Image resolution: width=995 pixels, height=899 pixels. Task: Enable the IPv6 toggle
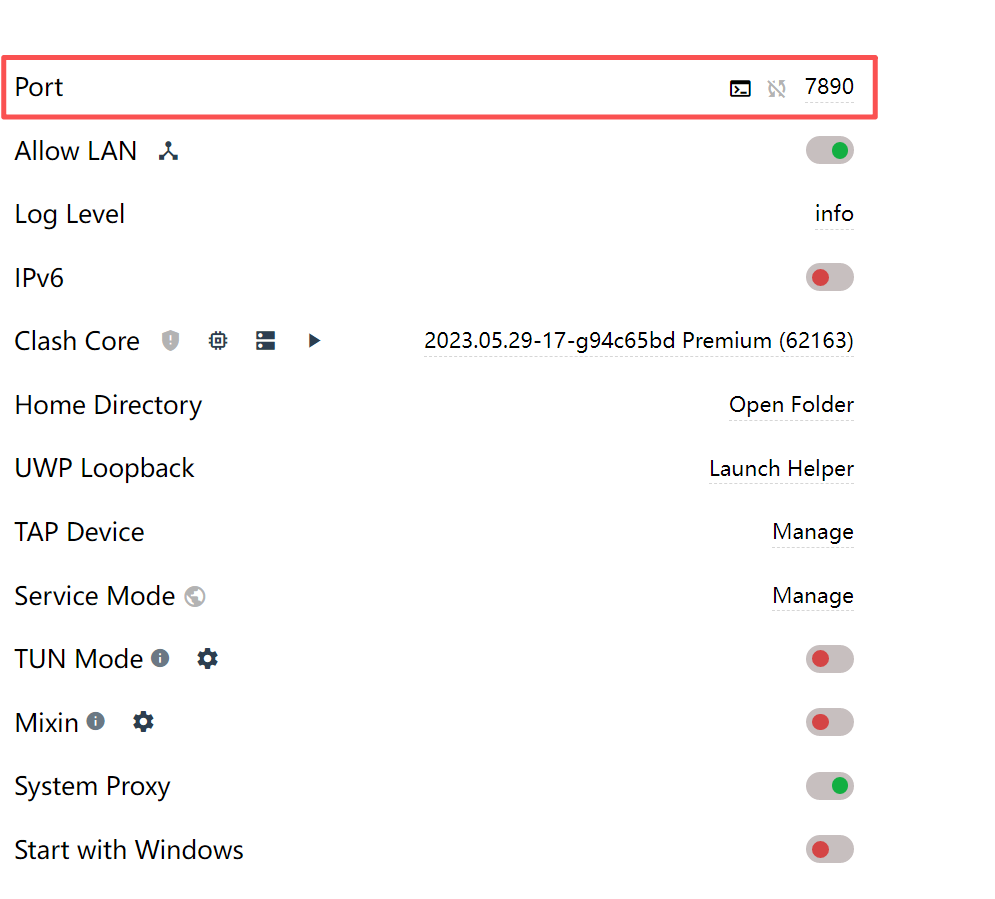pos(829,278)
